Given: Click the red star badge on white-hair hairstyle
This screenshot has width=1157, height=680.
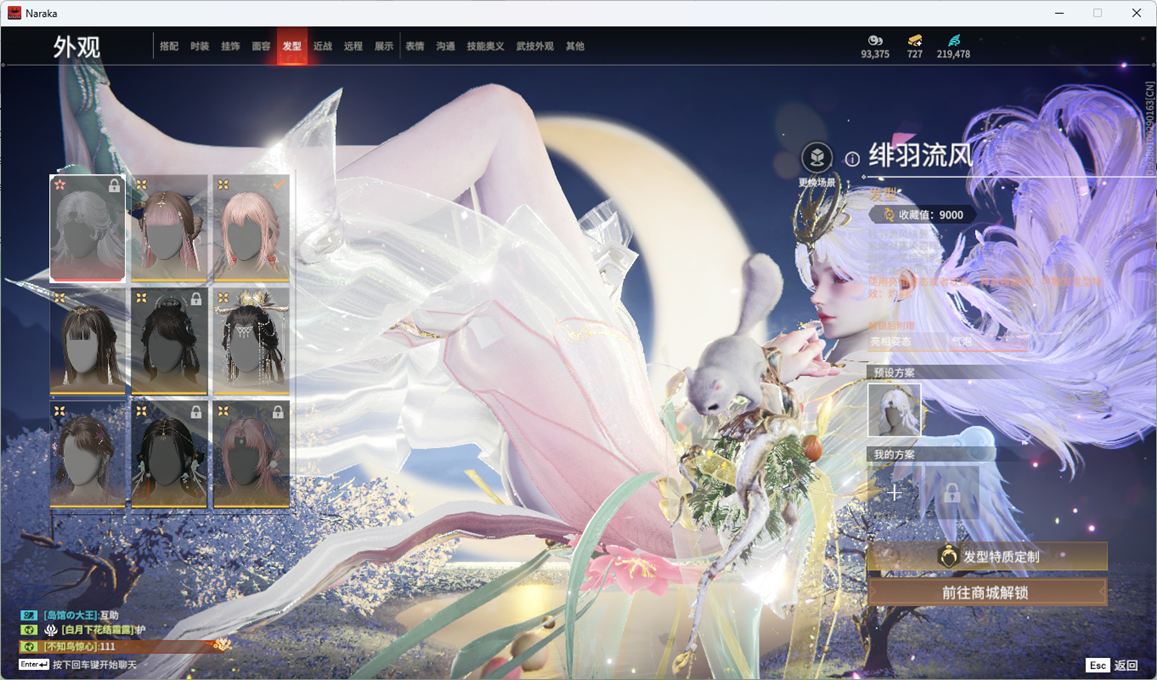Looking at the screenshot, I should [60, 184].
